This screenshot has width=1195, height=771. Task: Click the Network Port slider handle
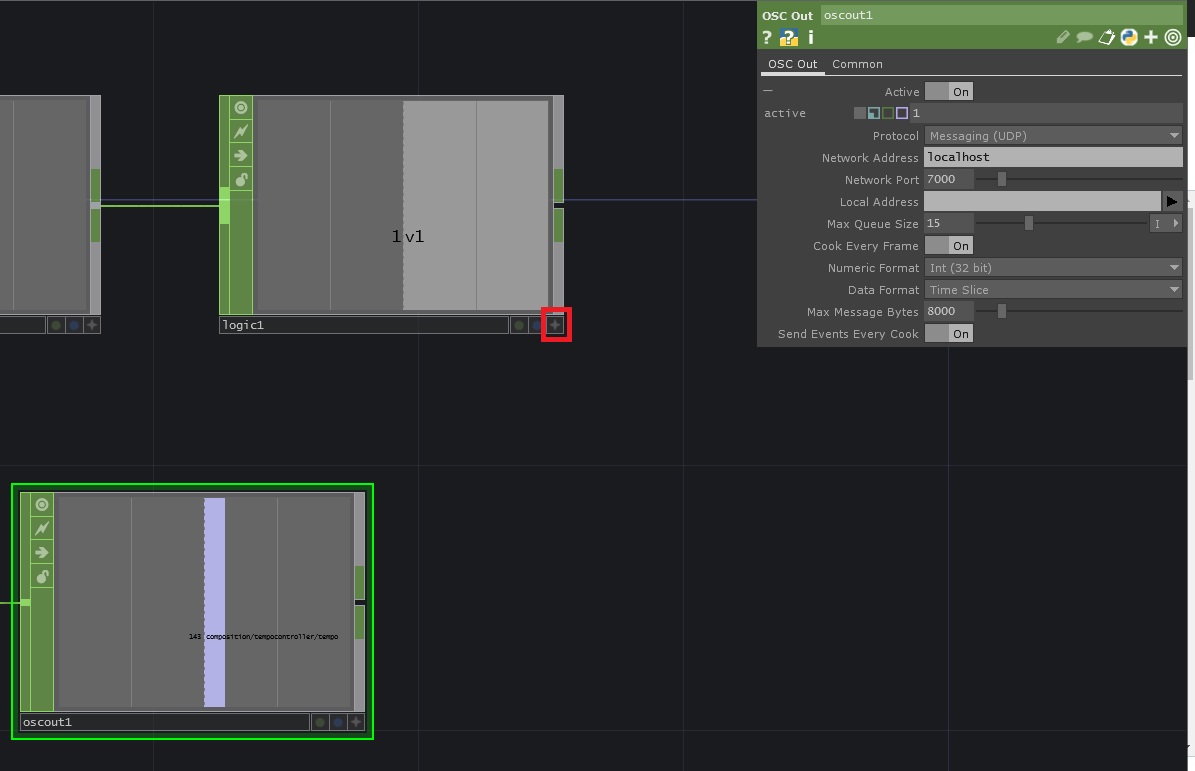pyautogui.click(x=1002, y=180)
